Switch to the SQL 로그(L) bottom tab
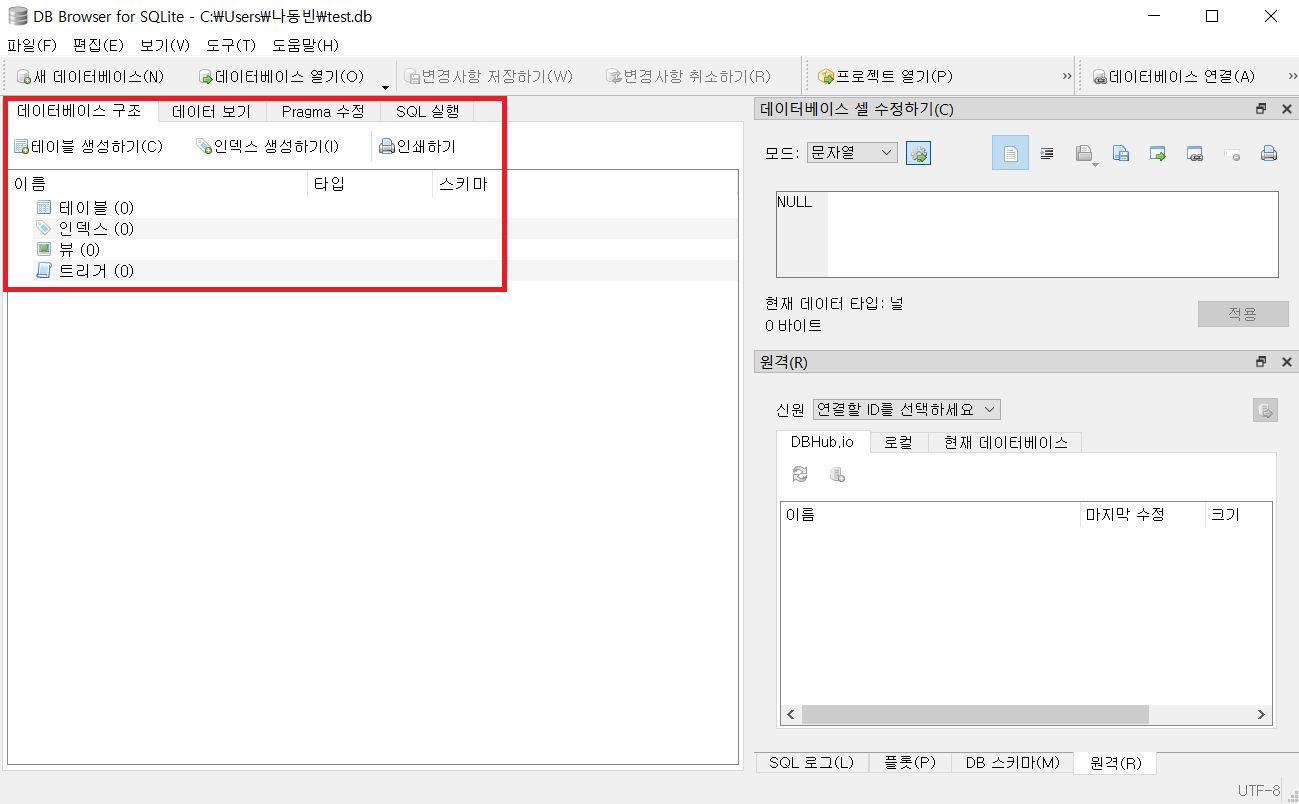The image size is (1299, 804). tap(811, 763)
